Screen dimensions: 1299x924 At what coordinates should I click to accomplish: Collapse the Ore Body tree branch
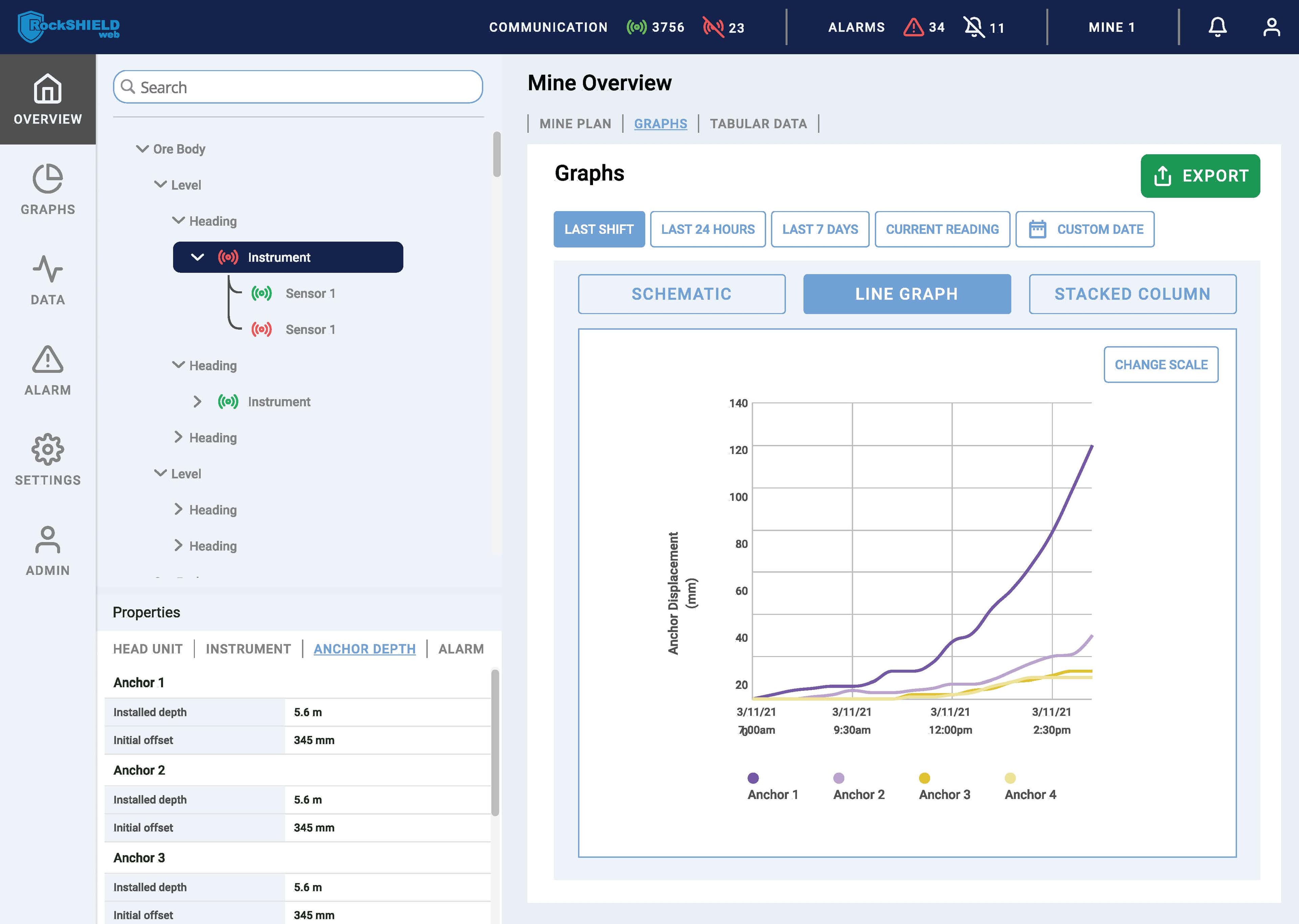point(140,148)
